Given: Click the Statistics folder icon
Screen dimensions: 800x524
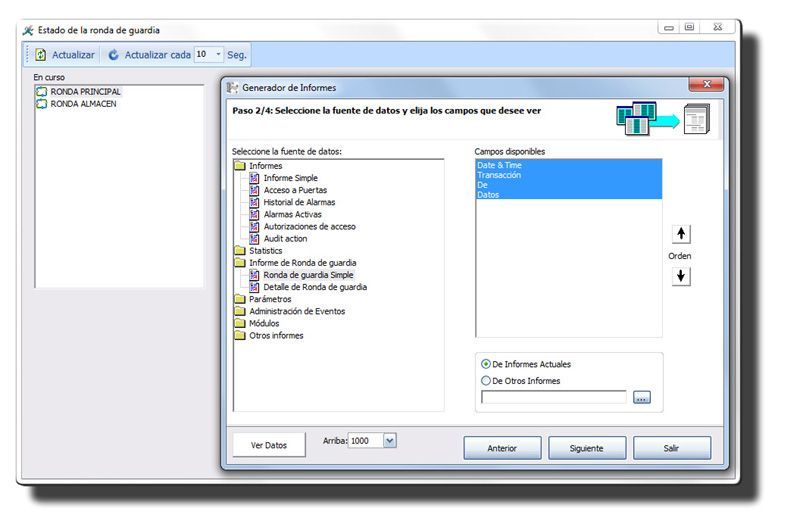Looking at the screenshot, I should 240,251.
